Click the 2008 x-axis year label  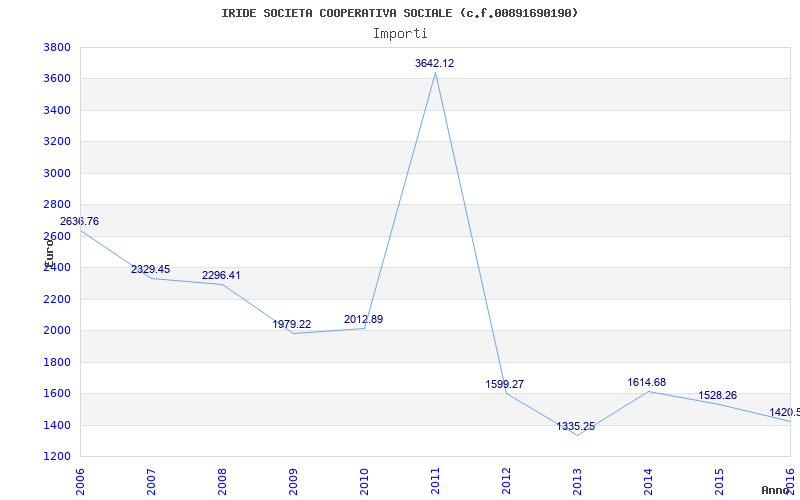click(222, 482)
